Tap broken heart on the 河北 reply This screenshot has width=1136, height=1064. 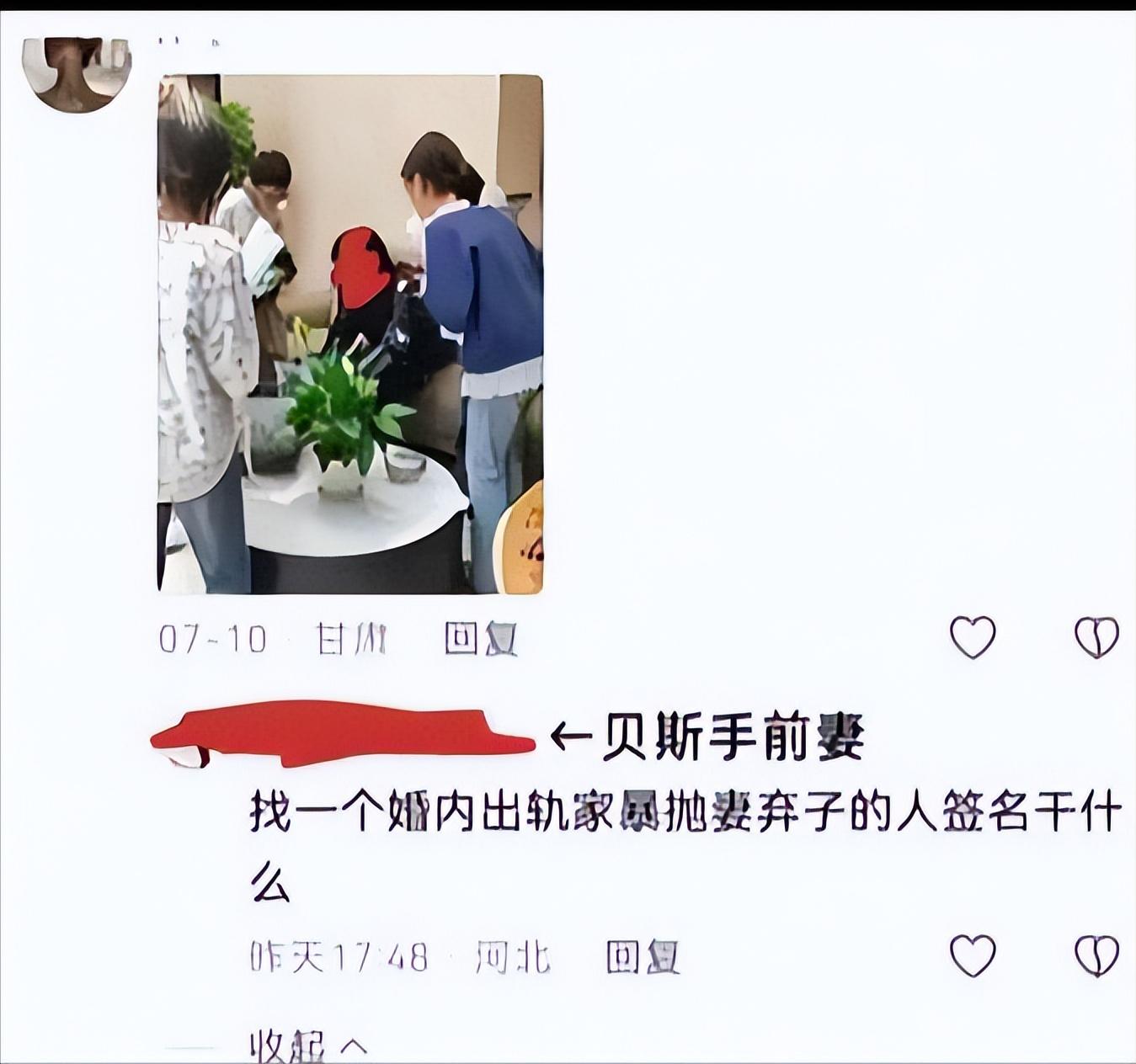point(1096,955)
